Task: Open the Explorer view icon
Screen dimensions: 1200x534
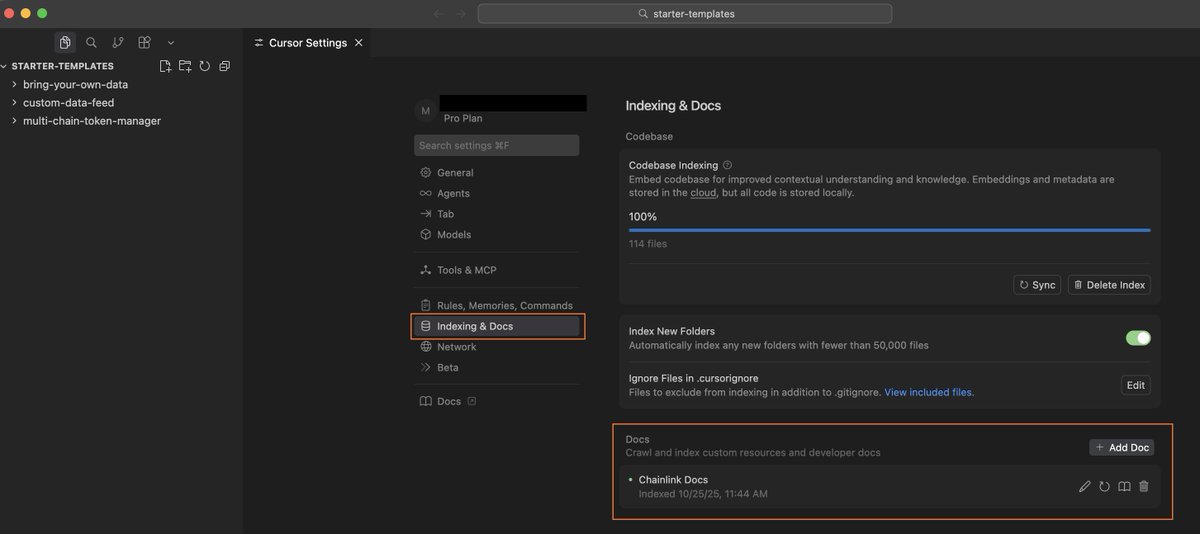Action: (65, 42)
